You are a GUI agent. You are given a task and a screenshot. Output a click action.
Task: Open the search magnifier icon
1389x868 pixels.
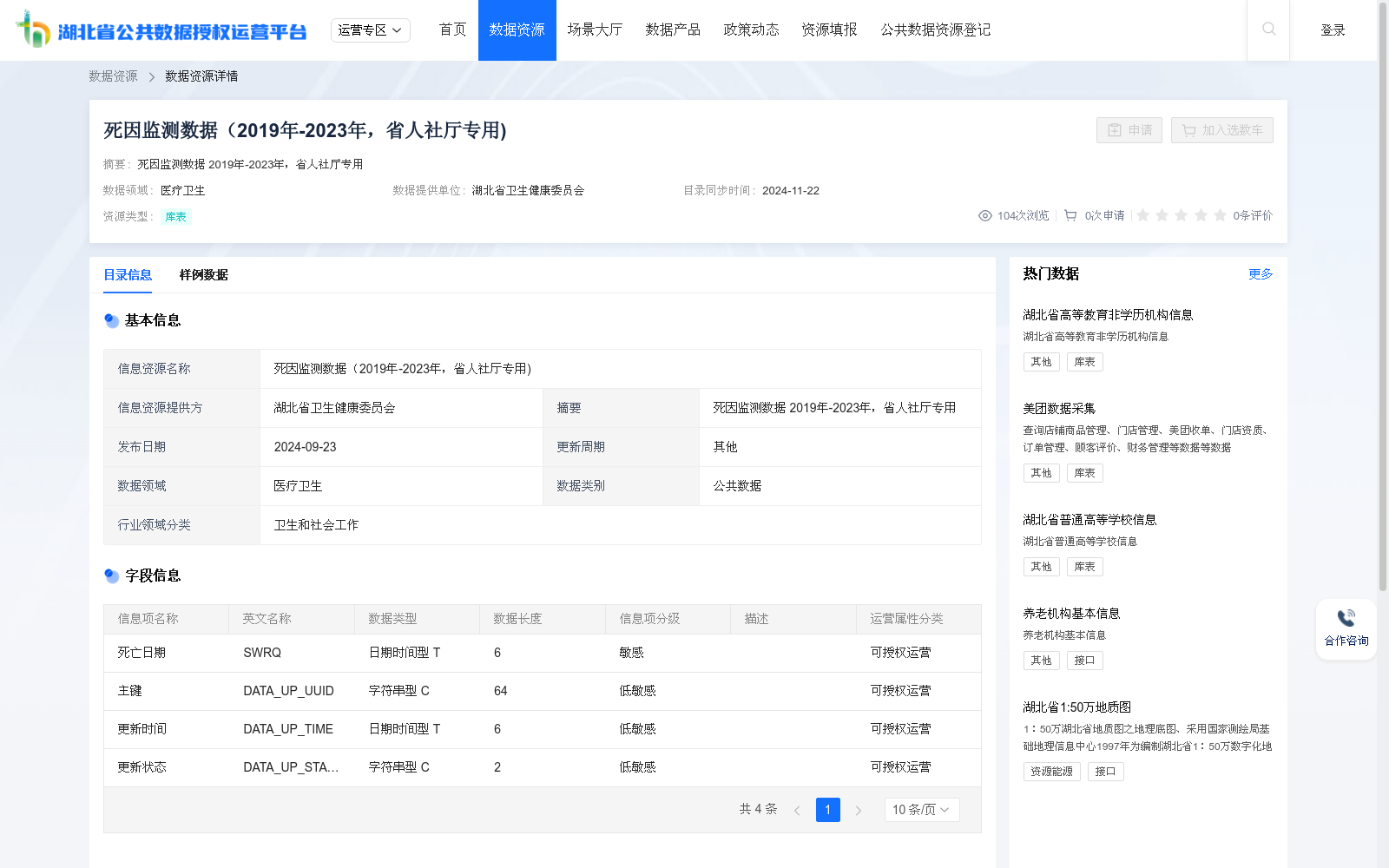click(1268, 30)
